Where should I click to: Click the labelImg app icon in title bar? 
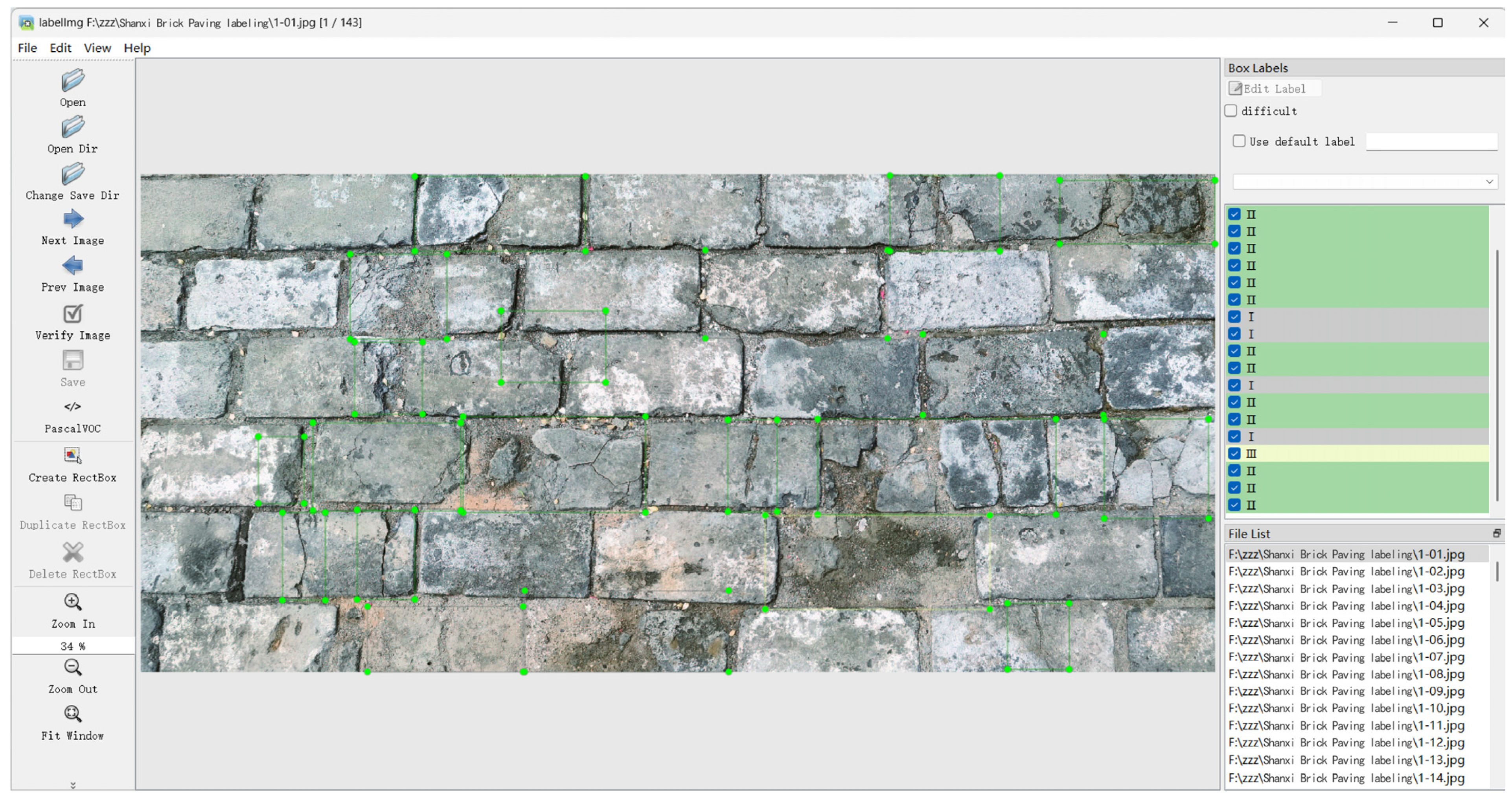point(26,23)
